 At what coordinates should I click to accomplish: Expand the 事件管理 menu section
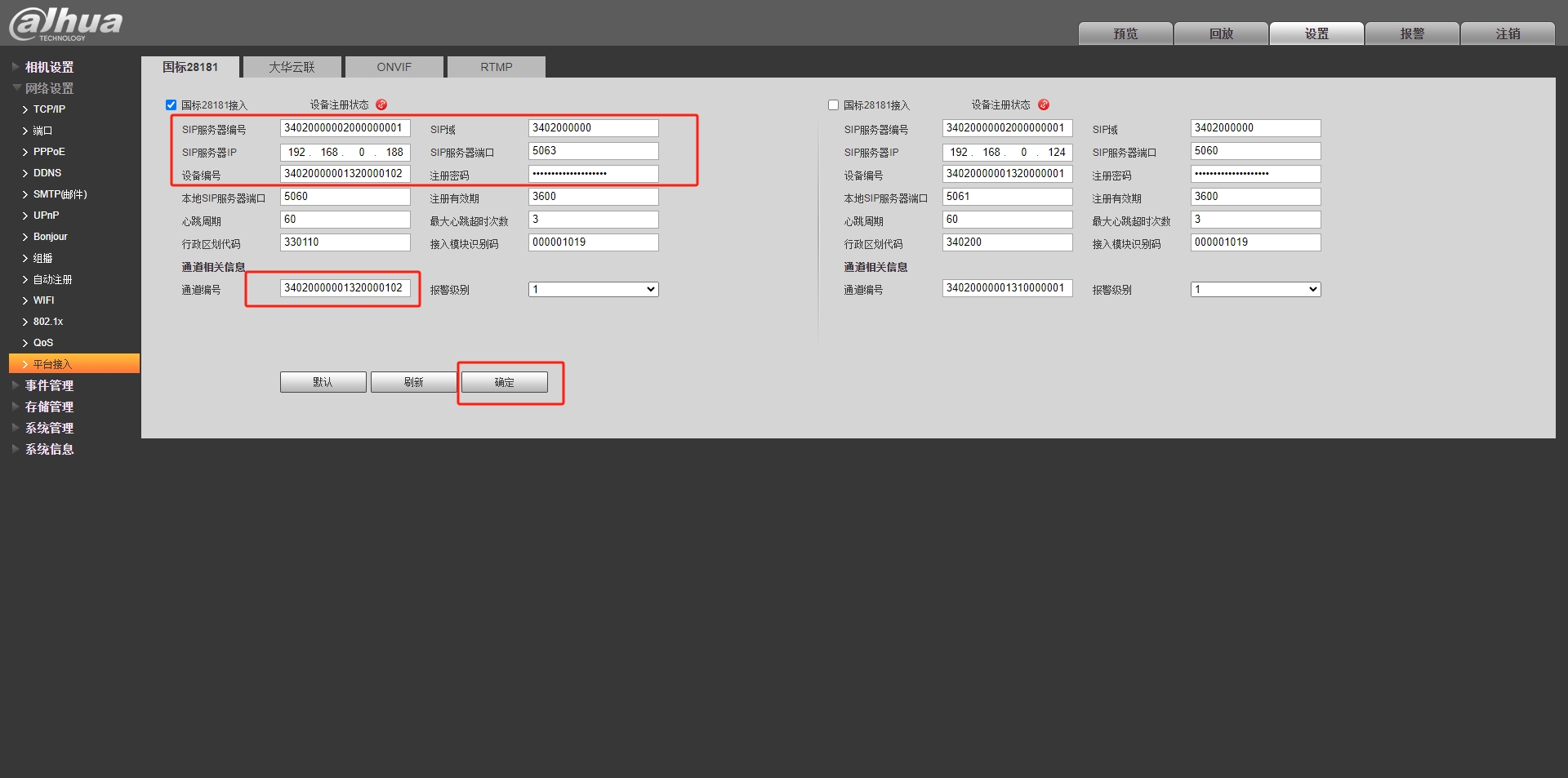pyautogui.click(x=16, y=385)
